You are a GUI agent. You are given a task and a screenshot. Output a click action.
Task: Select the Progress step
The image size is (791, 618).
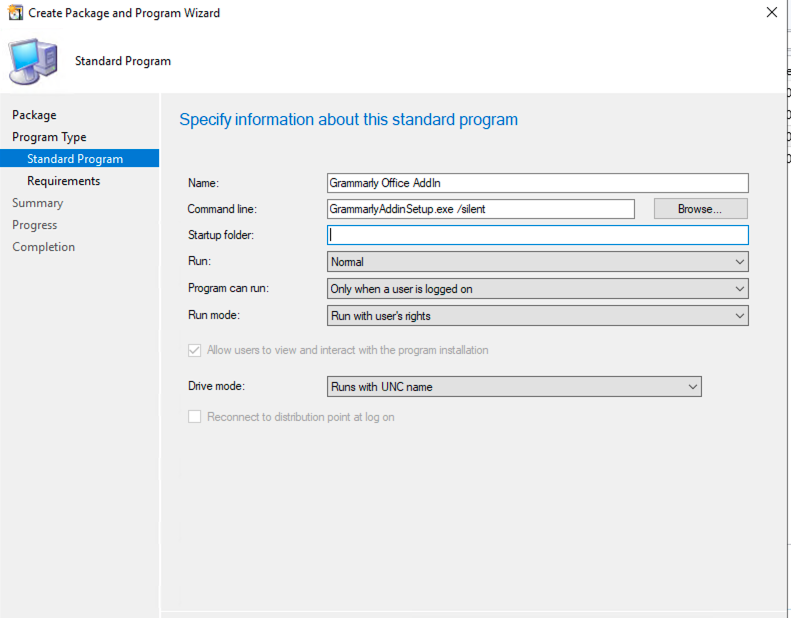(35, 225)
